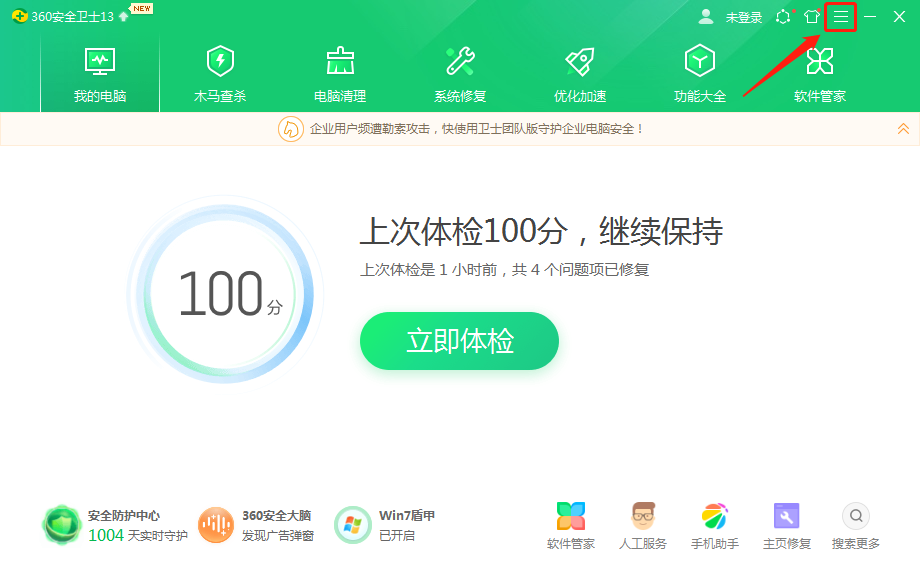This screenshot has width=920, height=580.
Task: Open 主页修复 purple icon
Action: pos(787,516)
